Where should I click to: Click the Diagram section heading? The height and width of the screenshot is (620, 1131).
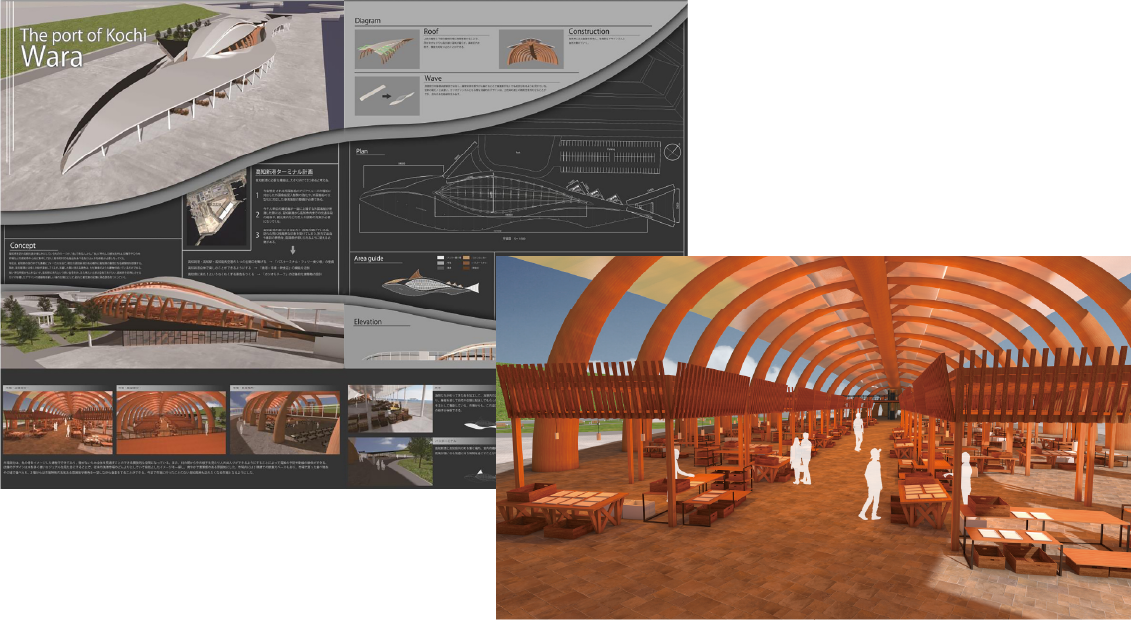[371, 19]
